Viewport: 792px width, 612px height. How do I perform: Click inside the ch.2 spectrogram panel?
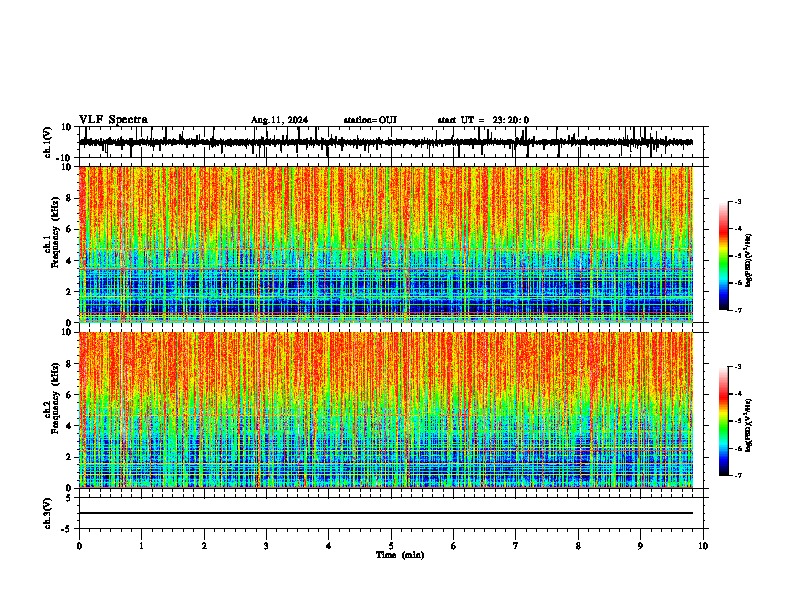point(386,410)
